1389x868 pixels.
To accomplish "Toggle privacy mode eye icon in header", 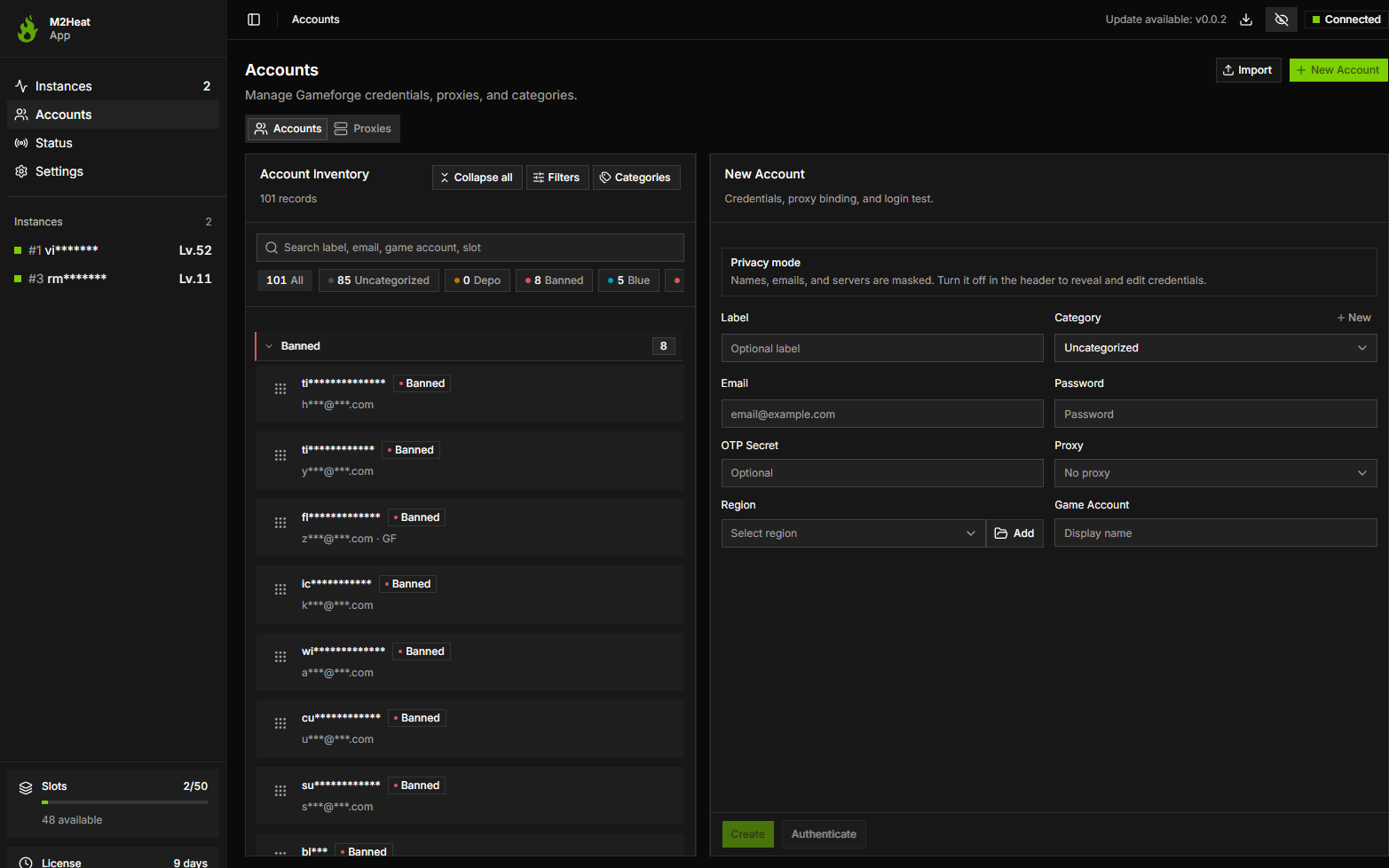I will pos(1282,20).
